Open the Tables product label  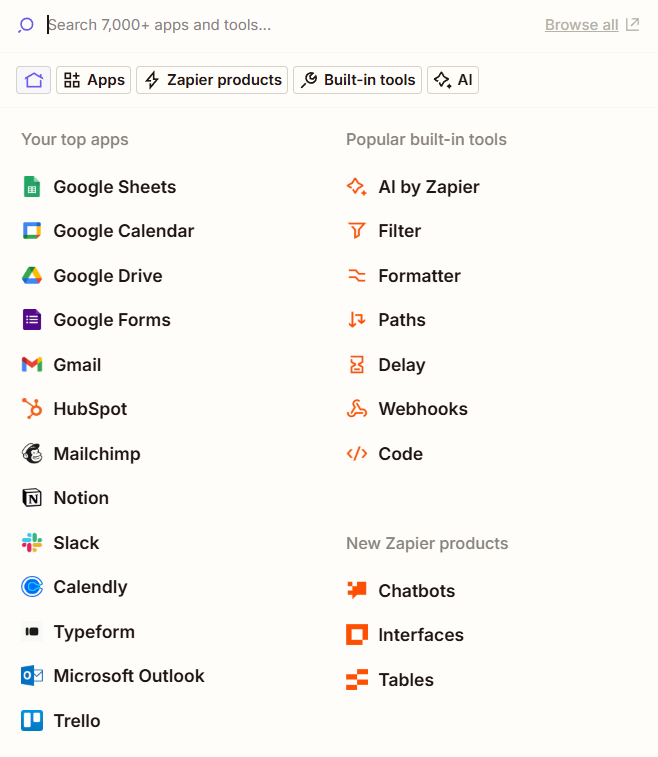point(406,679)
